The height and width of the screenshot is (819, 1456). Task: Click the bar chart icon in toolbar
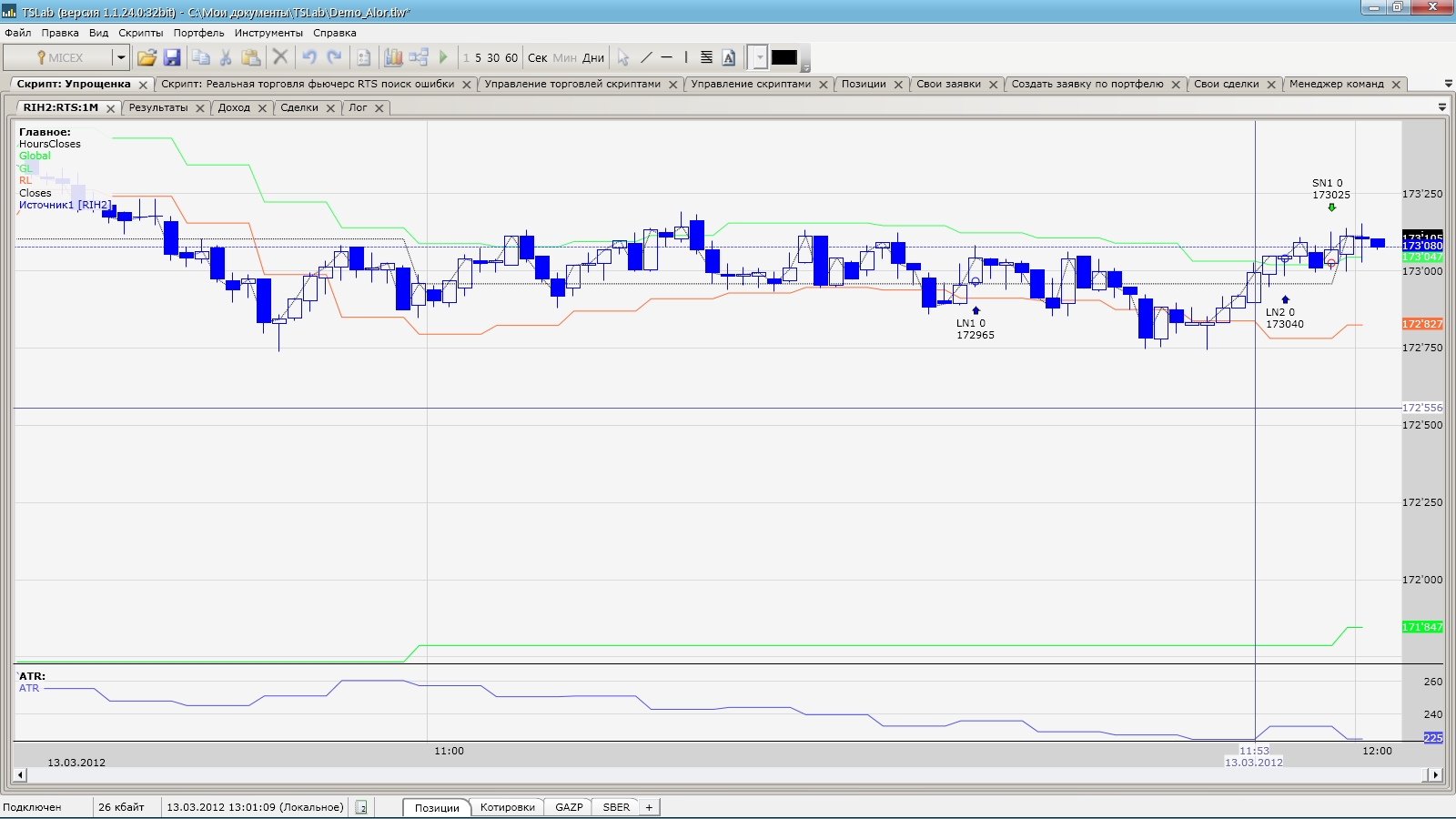point(393,57)
